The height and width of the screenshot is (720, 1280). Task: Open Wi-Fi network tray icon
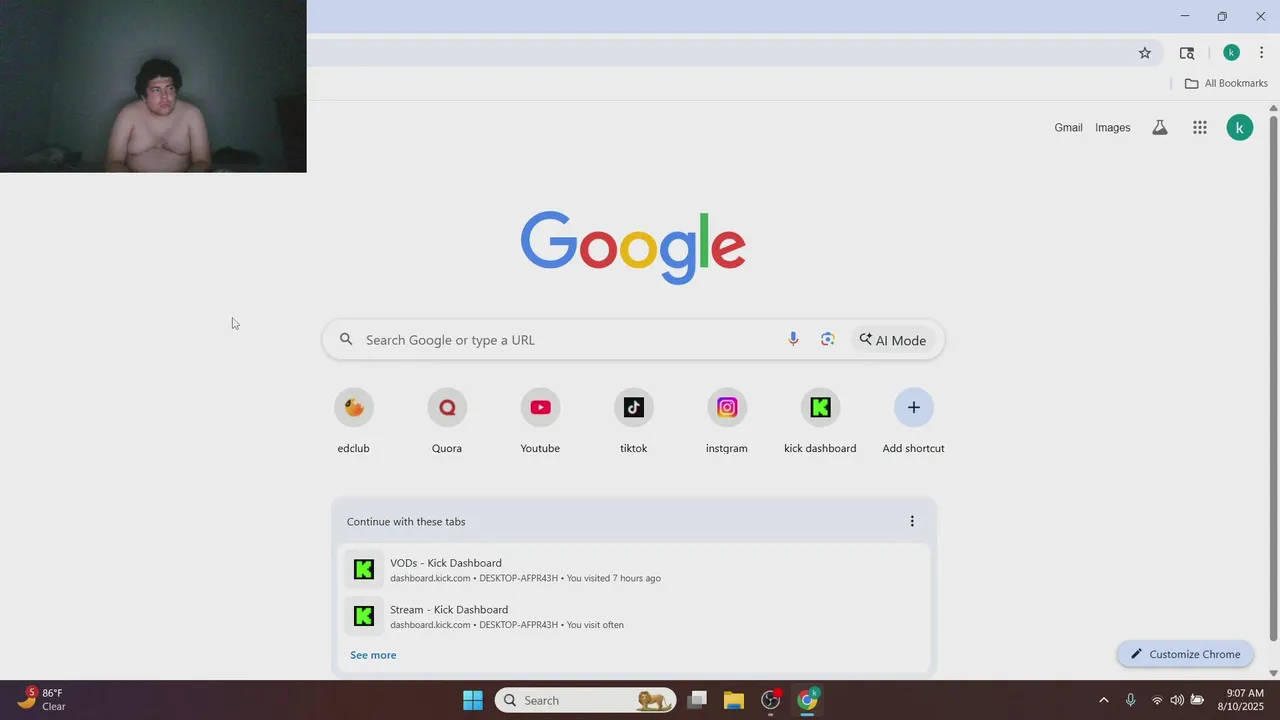1157,700
